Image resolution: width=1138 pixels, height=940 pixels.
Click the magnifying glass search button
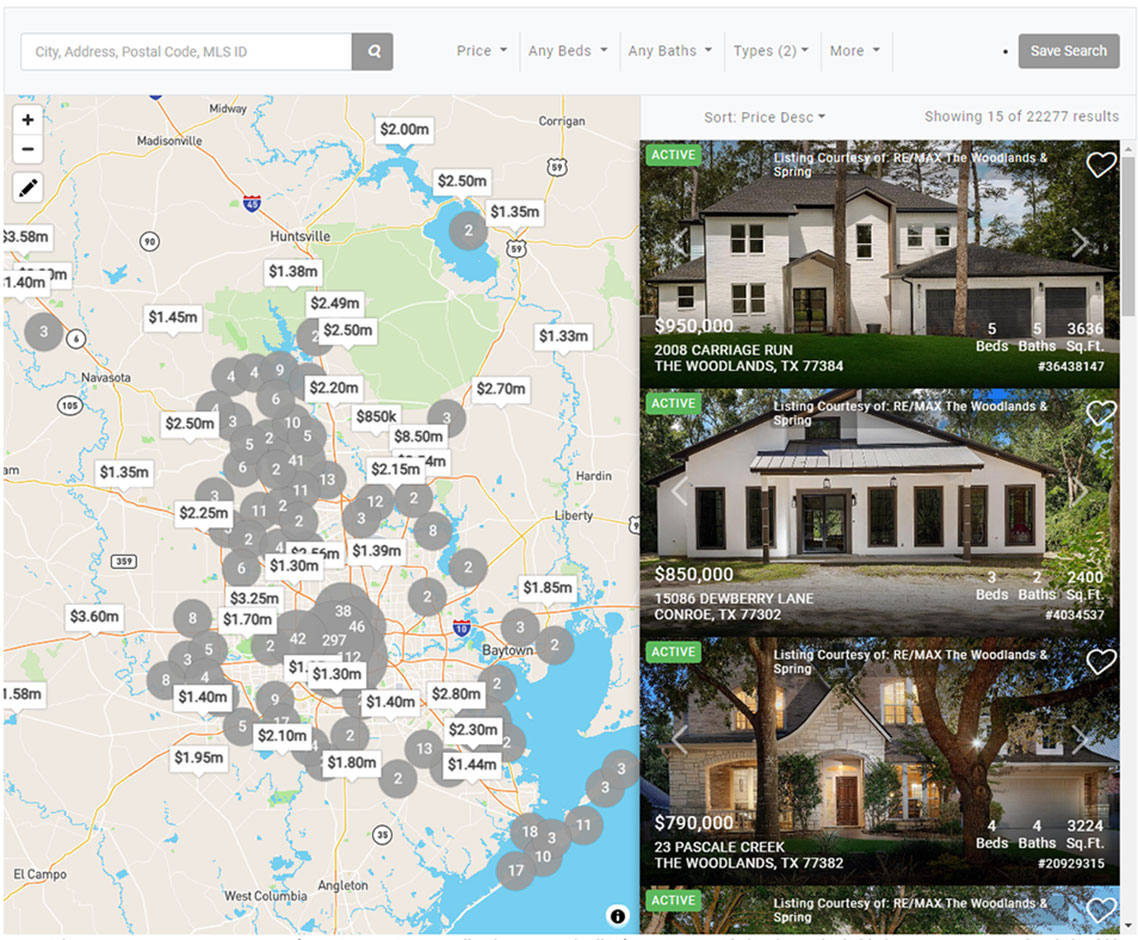click(372, 52)
